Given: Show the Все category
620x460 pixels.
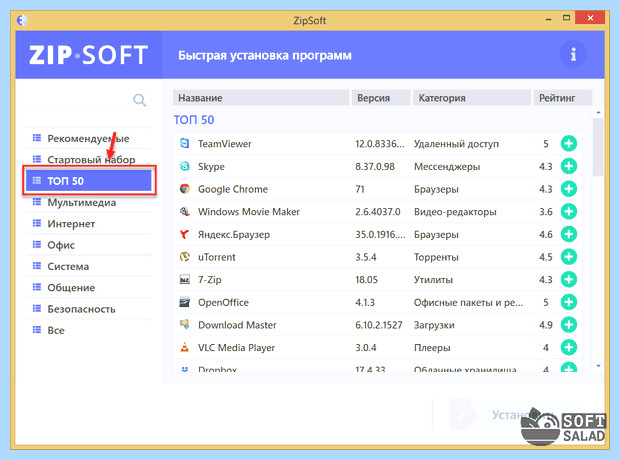Looking at the screenshot, I should (89, 330).
